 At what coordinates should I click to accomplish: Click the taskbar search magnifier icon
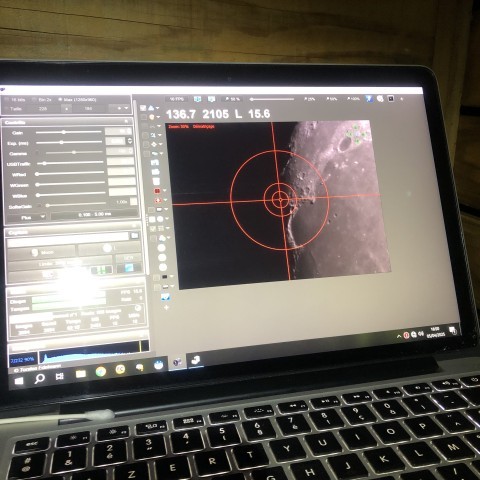point(40,379)
